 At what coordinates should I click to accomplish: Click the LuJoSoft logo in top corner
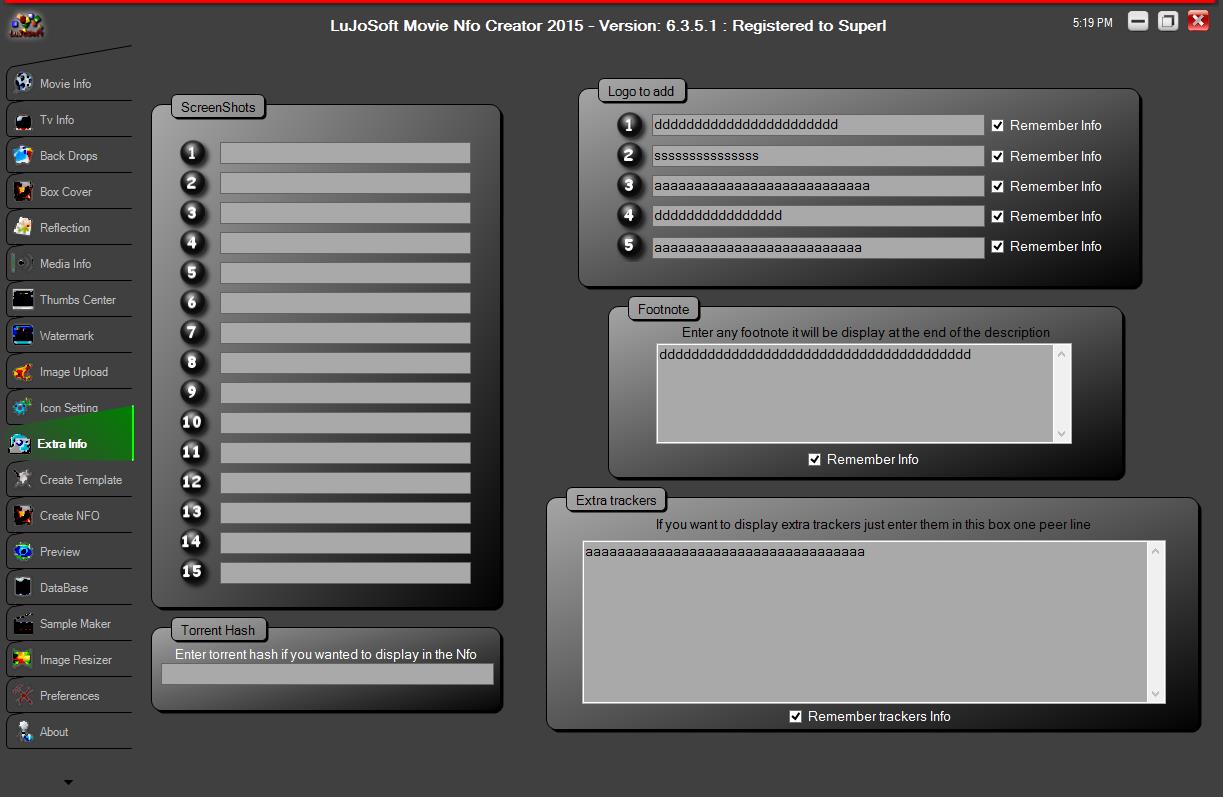(25, 25)
